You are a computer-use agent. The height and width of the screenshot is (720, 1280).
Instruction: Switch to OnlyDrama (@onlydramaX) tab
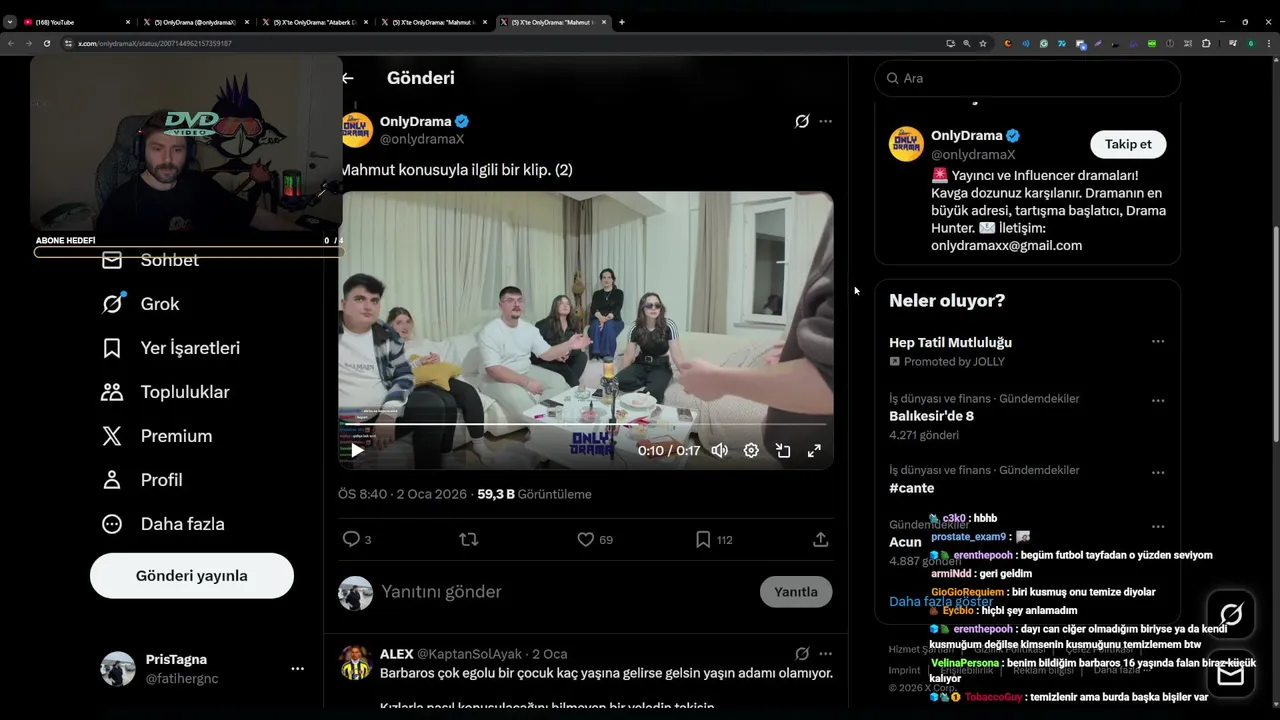195,22
